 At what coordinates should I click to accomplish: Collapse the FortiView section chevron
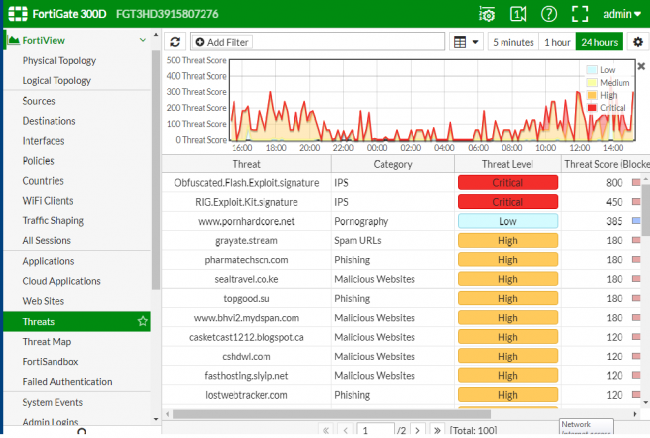point(143,40)
